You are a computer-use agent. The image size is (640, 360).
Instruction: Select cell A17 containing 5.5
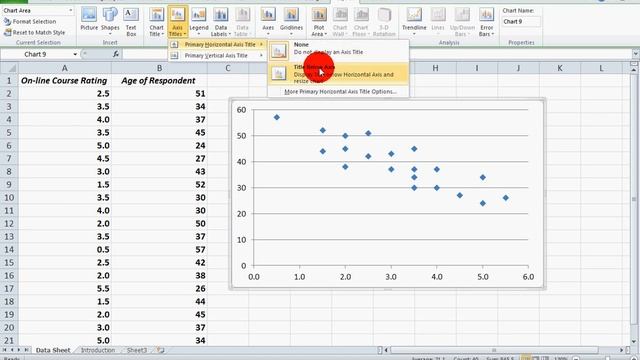(64, 288)
